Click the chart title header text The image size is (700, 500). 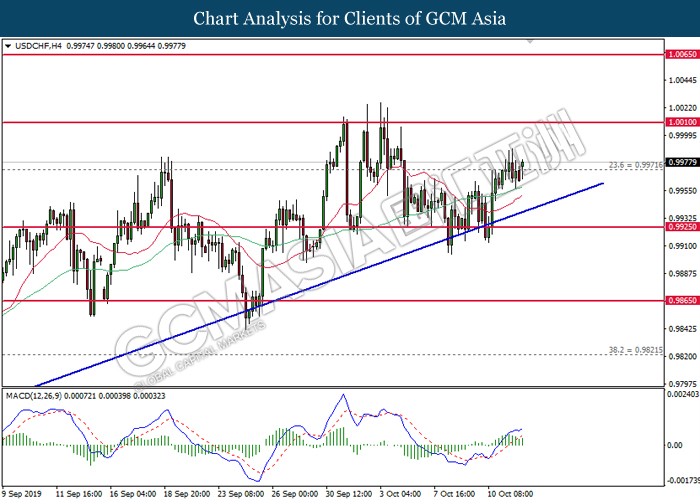pyautogui.click(x=349, y=18)
